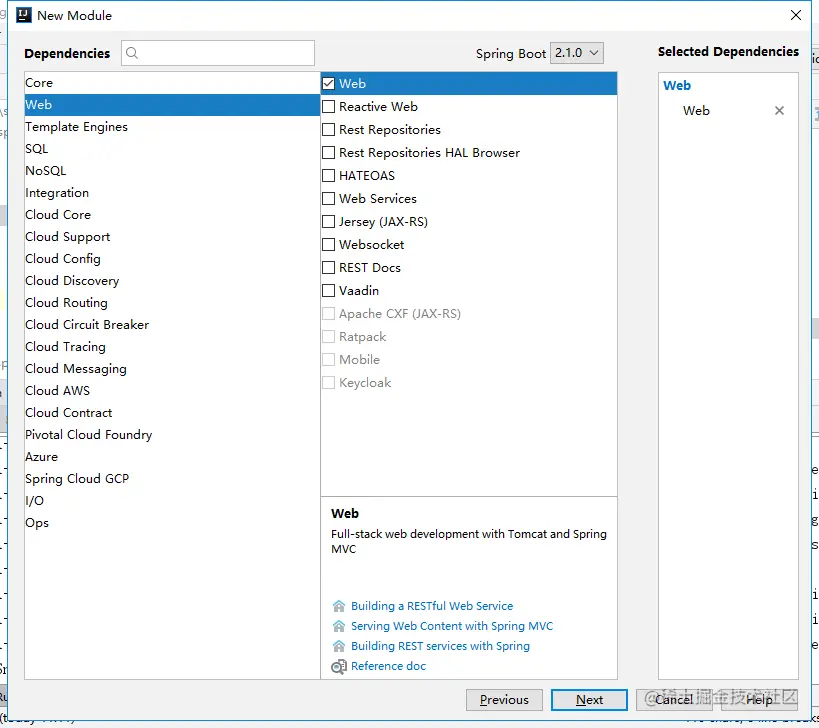Image resolution: width=819 pixels, height=728 pixels.
Task: Choose the SQL category
Action: coord(172,149)
